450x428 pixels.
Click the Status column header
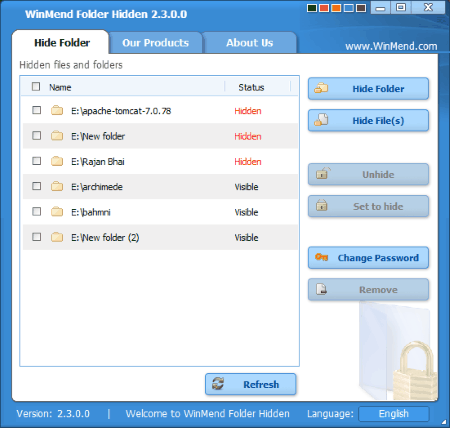[x=251, y=87]
